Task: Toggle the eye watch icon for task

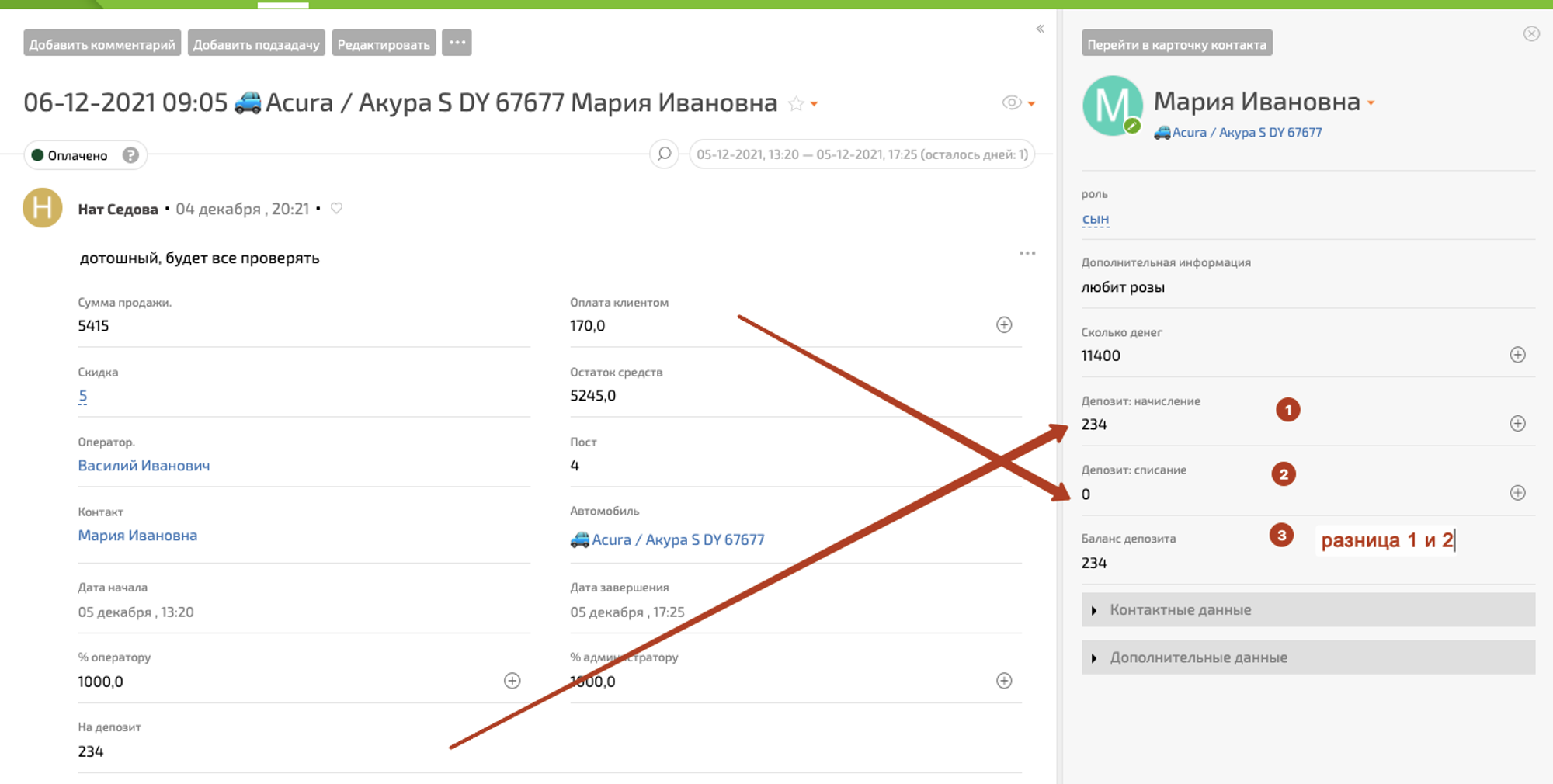Action: tap(1011, 102)
